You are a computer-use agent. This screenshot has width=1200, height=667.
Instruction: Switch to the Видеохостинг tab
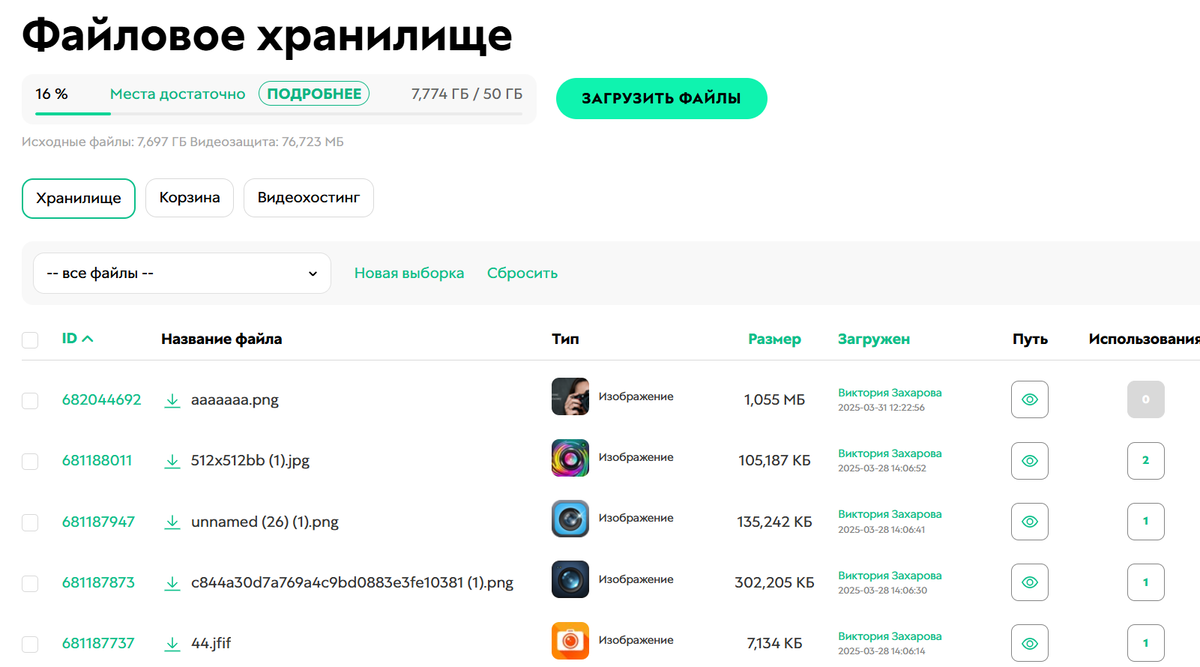[309, 198]
